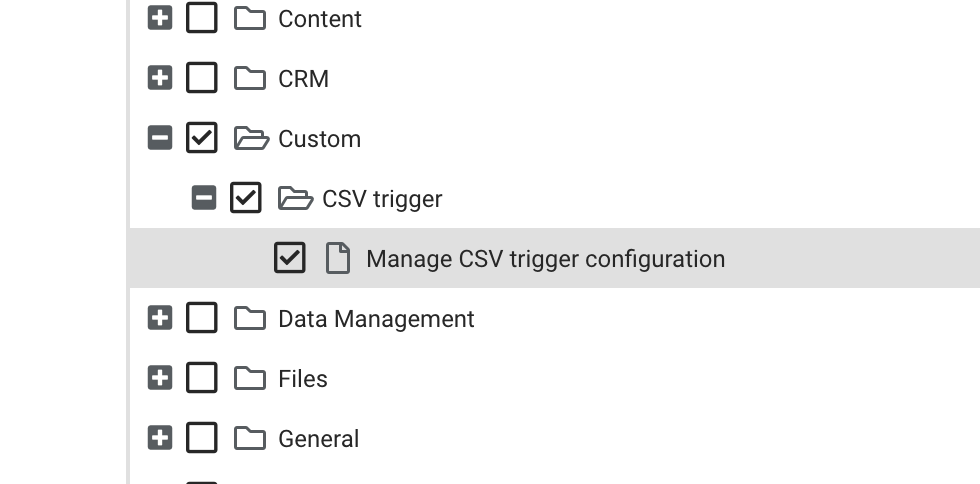This screenshot has height=484, width=980.
Task: Uncheck Manage CSV trigger configuration checkbox
Action: [x=290, y=258]
